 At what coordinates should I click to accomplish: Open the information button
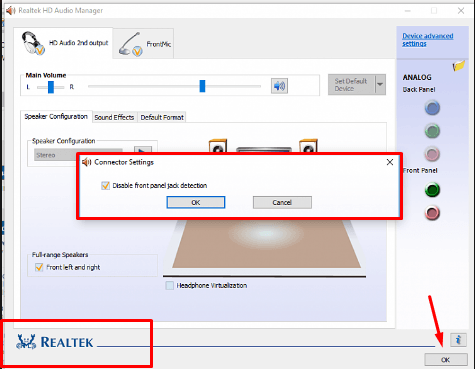click(x=458, y=340)
